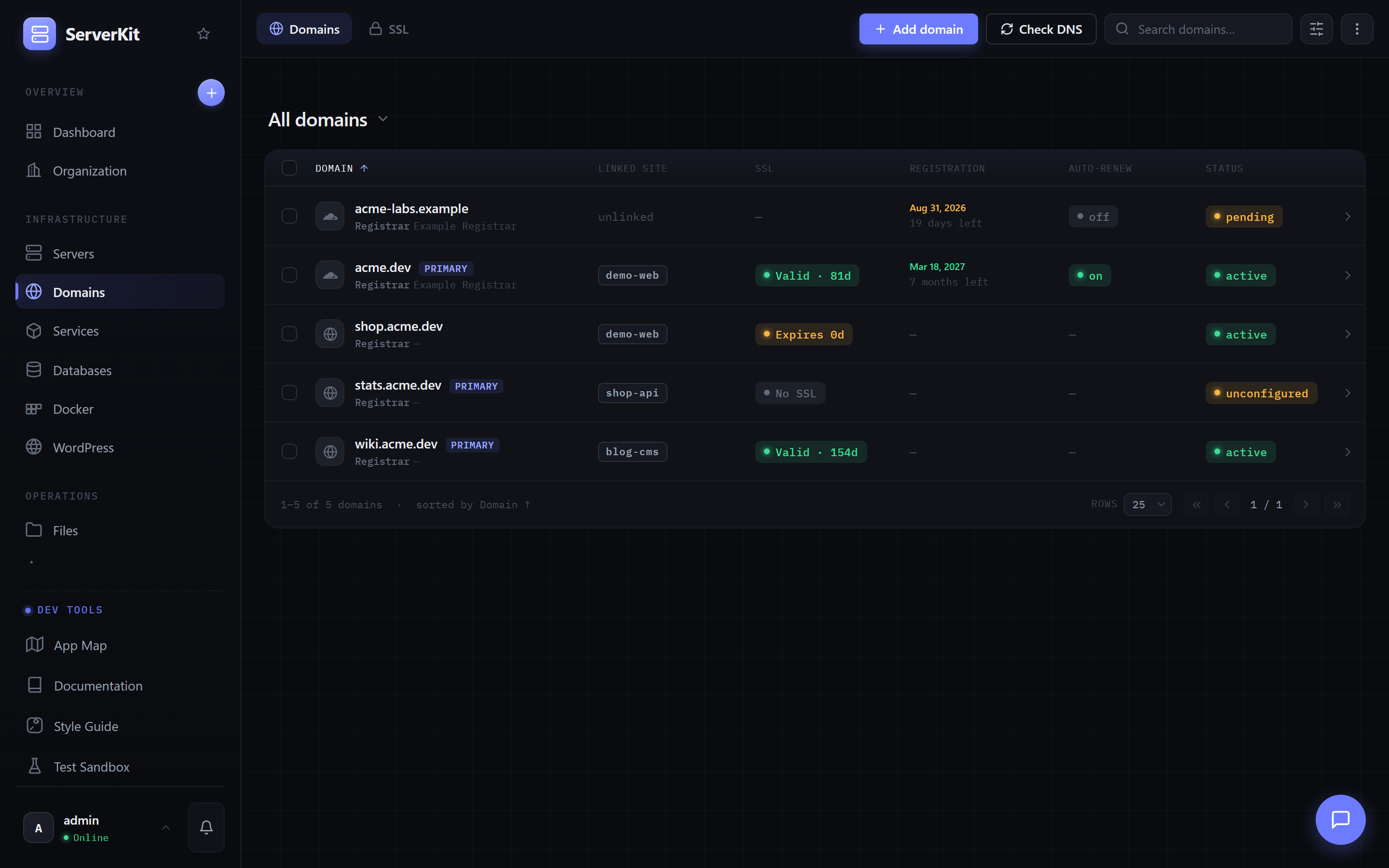Click the Databases cylinder icon
This screenshot has width=1389, height=868.
34,370
